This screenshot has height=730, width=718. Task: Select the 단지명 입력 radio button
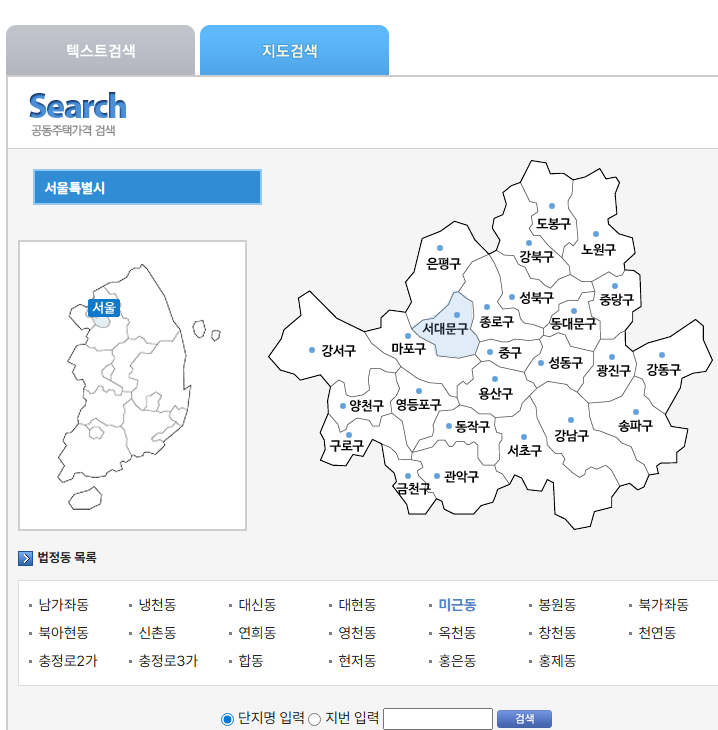point(227,719)
